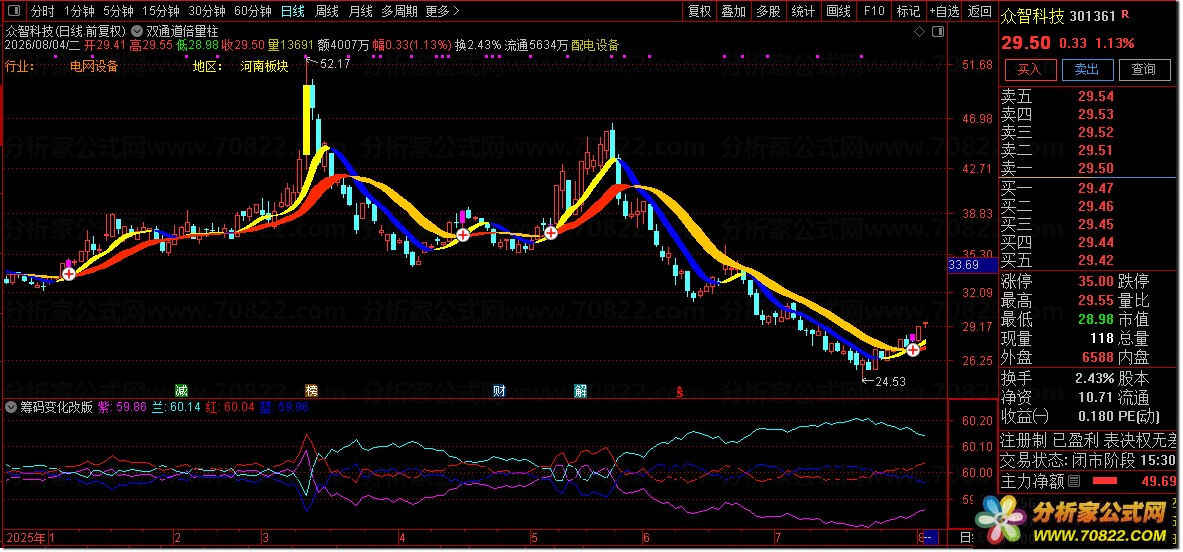Expand the 筹码变化改版 indicator menu arrow
Image resolution: width=1183 pixels, height=552 pixels.
[11, 407]
